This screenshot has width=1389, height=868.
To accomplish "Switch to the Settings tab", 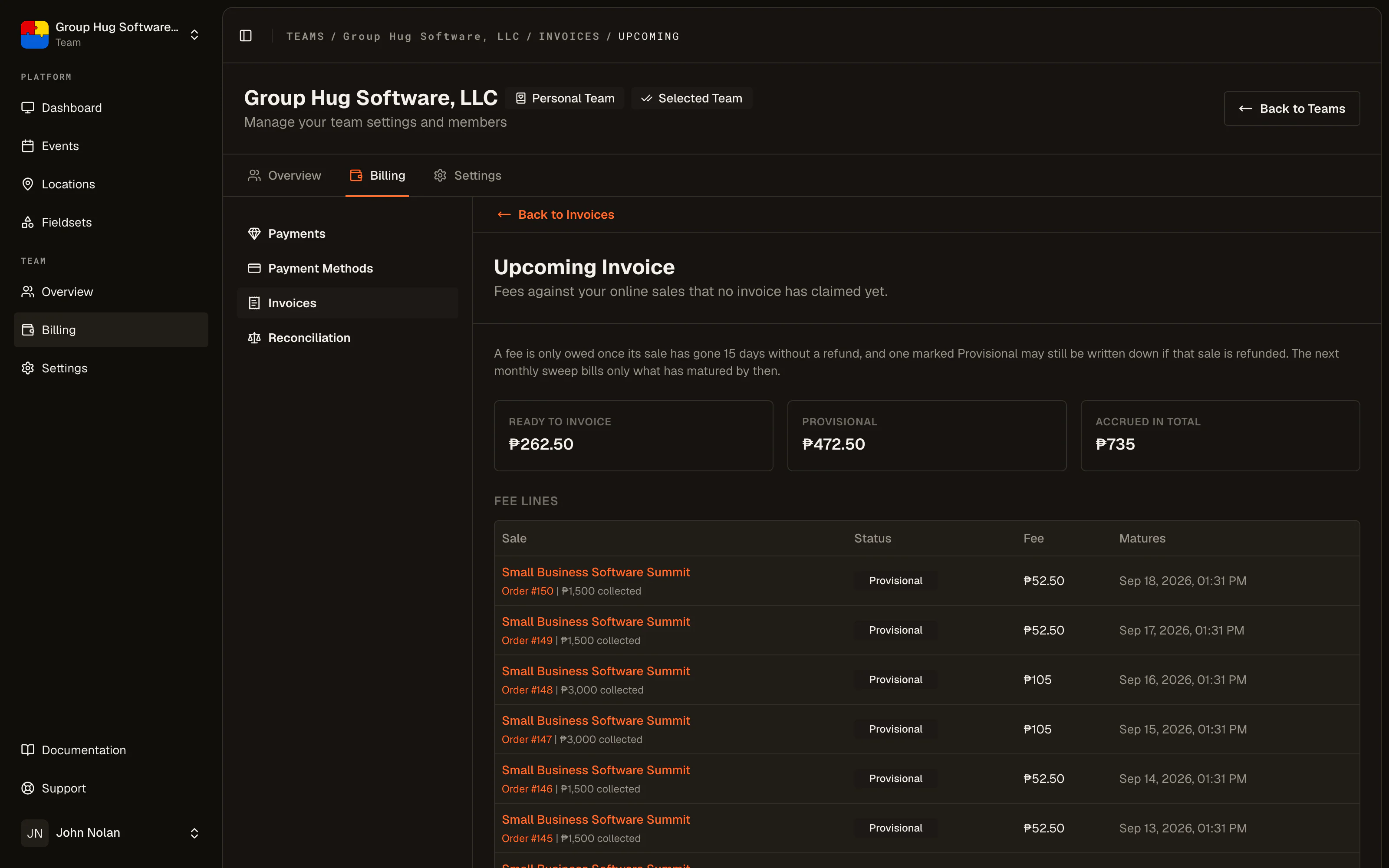I will 467,175.
